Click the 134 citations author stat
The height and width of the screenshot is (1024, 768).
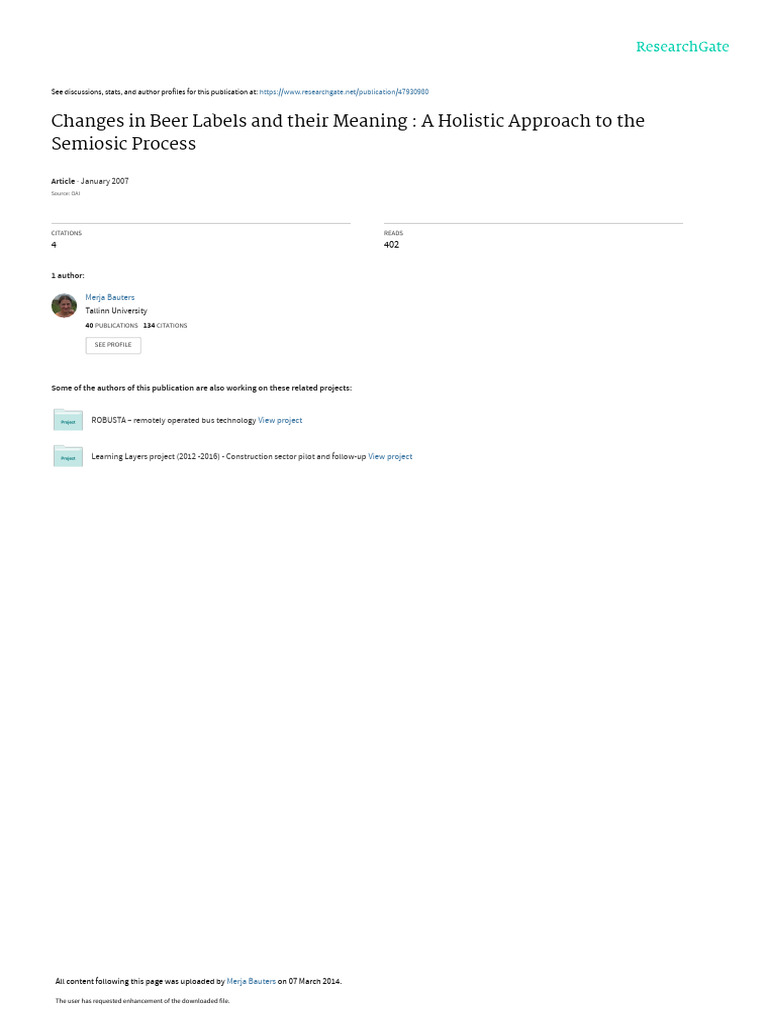tap(165, 325)
